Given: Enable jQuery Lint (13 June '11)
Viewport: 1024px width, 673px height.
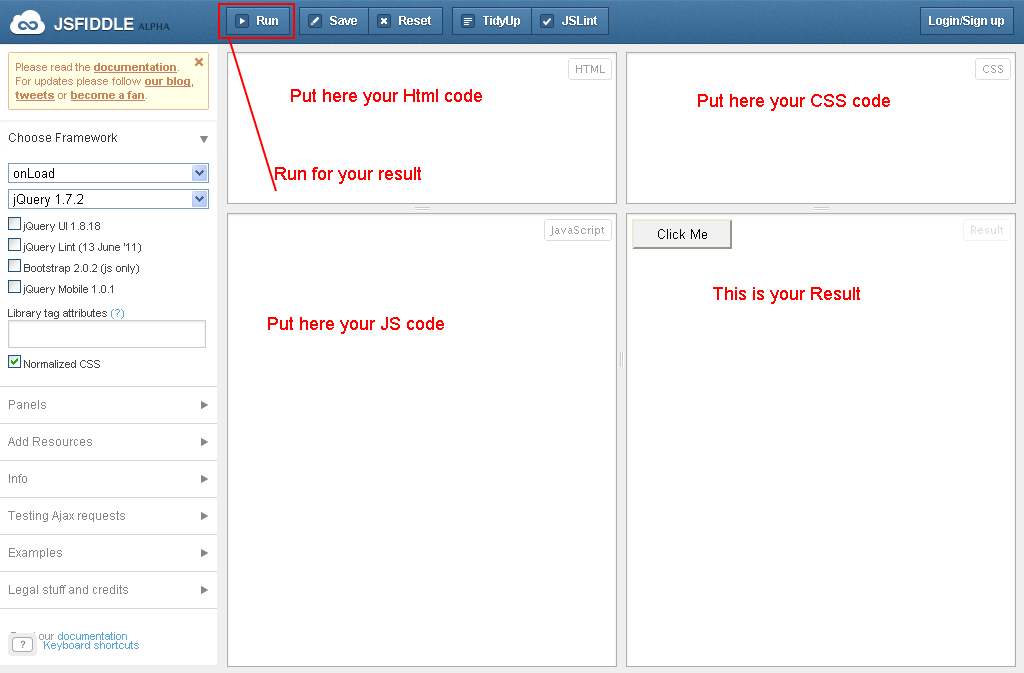Looking at the screenshot, I should (x=14, y=245).
